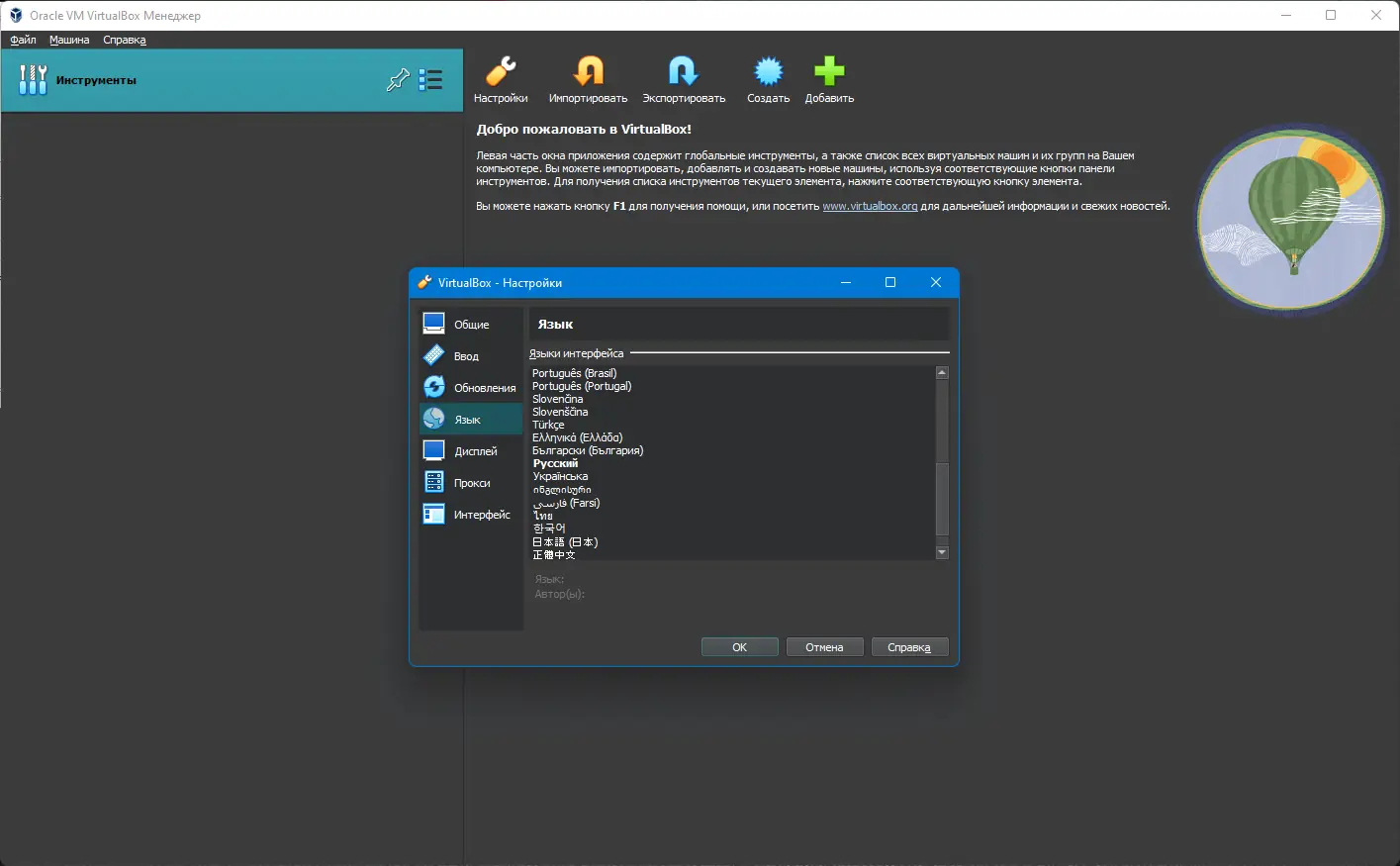
Task: Select the (Farsi) language entry
Action: click(x=566, y=503)
